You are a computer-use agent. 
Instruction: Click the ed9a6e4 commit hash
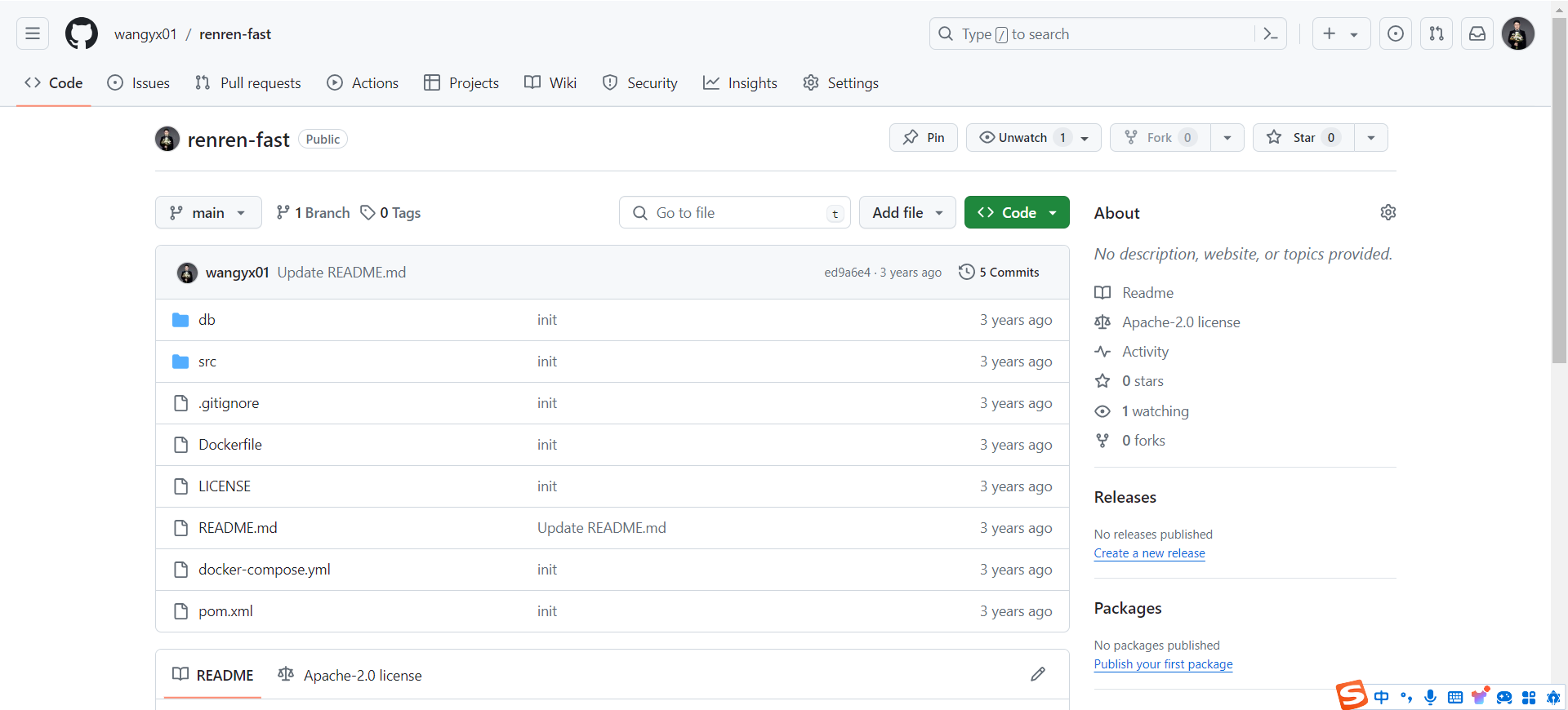click(x=847, y=273)
